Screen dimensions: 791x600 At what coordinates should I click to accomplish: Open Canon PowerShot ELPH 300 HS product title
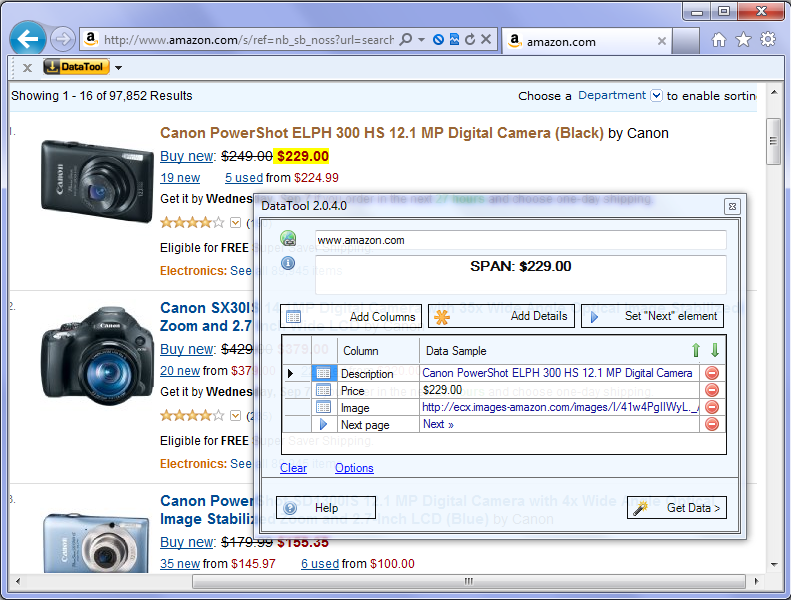(x=381, y=133)
